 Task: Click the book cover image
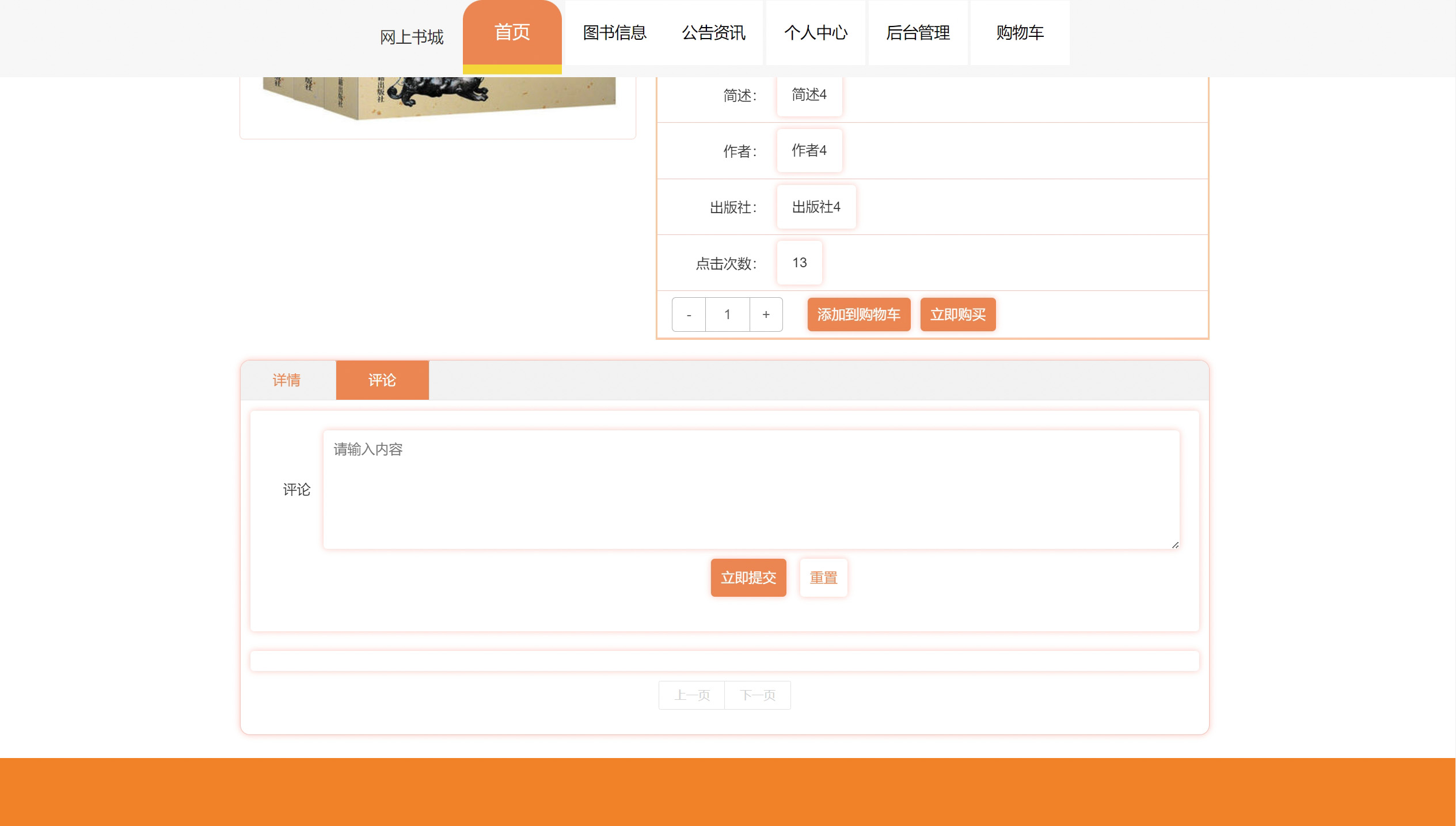438,98
